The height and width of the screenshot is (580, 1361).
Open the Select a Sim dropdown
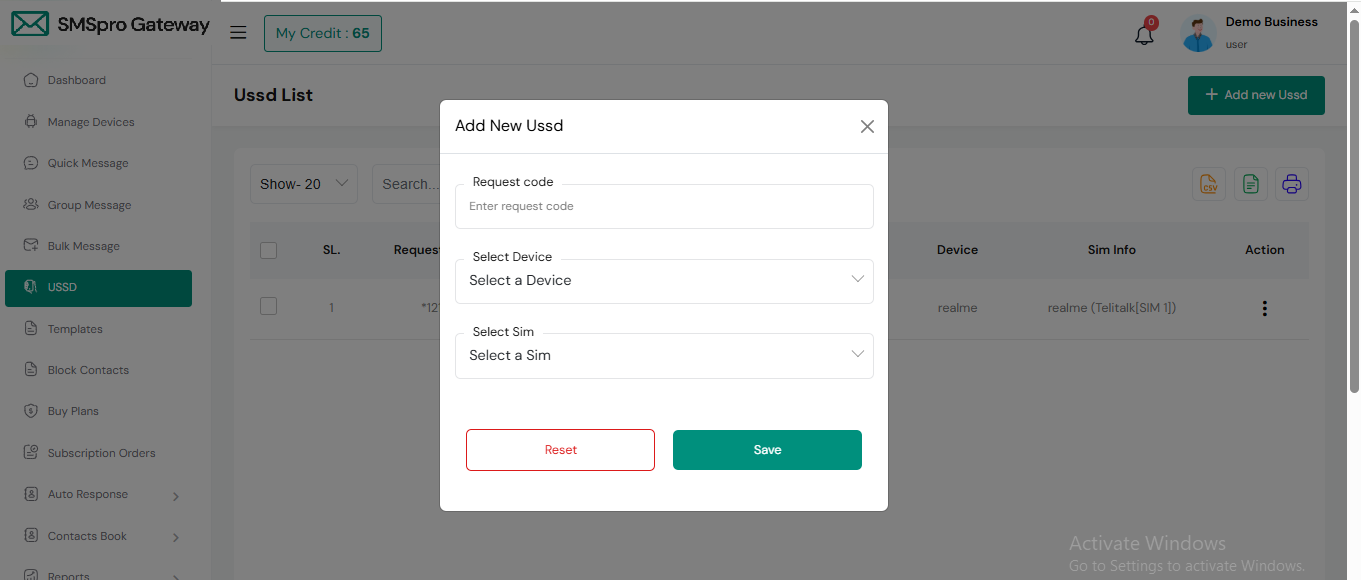[x=664, y=356]
